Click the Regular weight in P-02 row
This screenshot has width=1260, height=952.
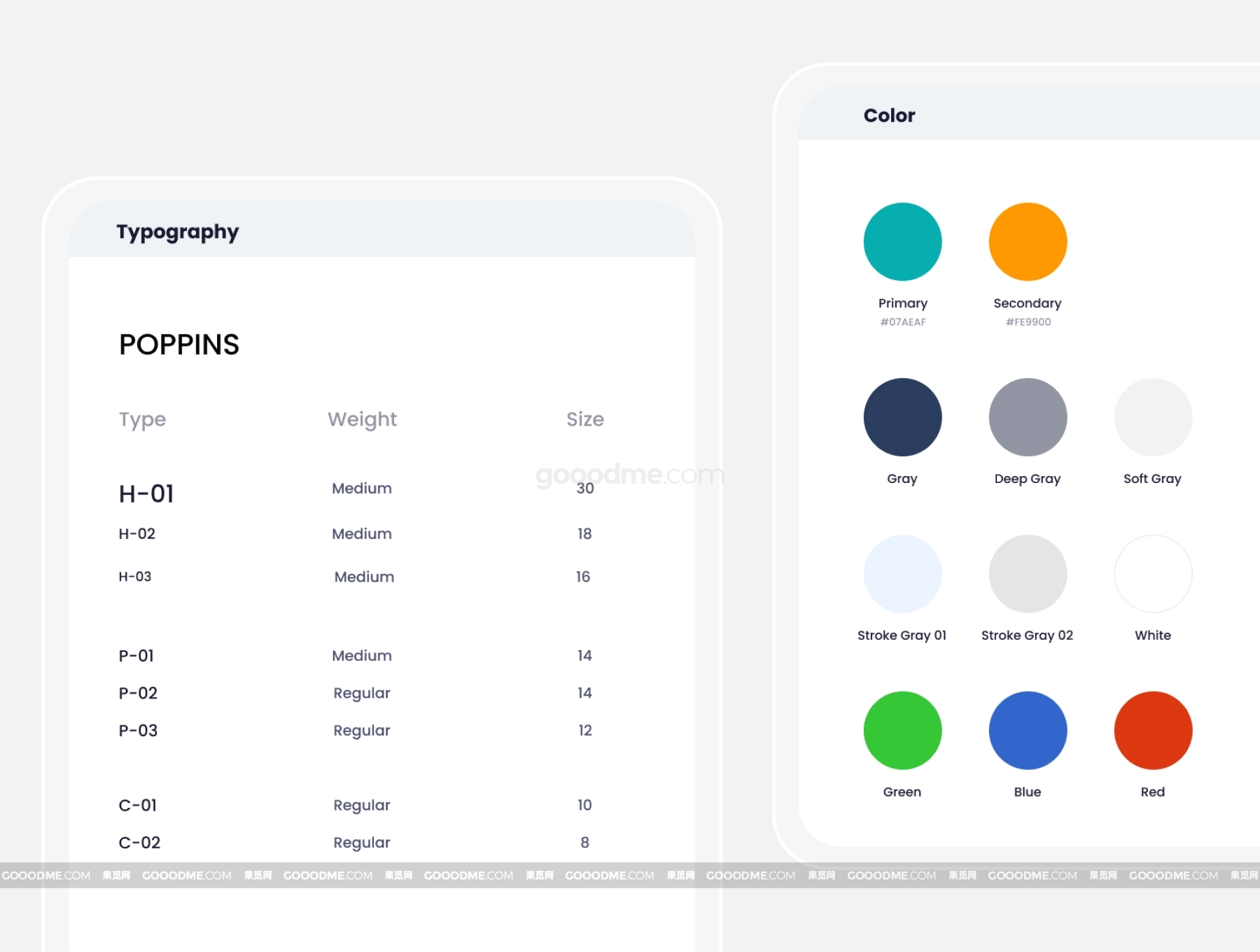pos(362,694)
